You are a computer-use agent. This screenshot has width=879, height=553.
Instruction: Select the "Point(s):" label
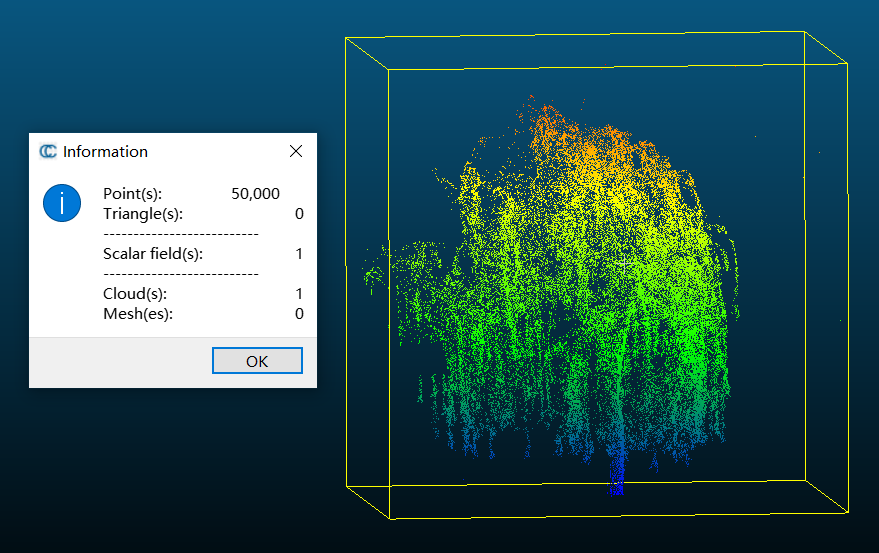point(132,193)
